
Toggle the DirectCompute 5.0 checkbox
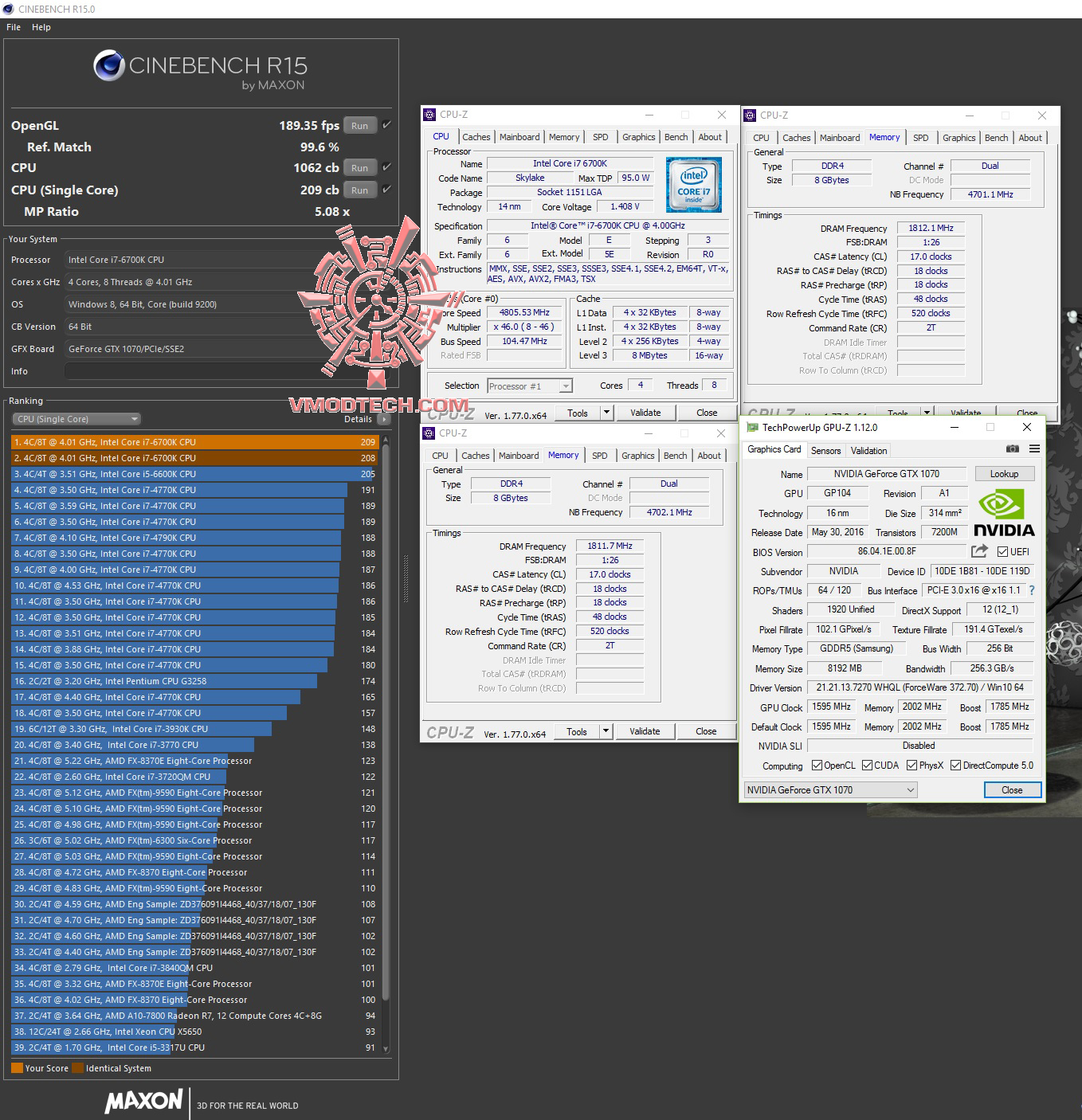955,766
